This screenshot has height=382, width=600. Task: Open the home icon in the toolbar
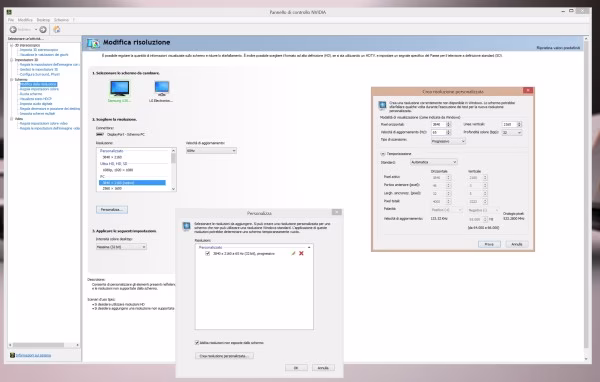coord(57,29)
